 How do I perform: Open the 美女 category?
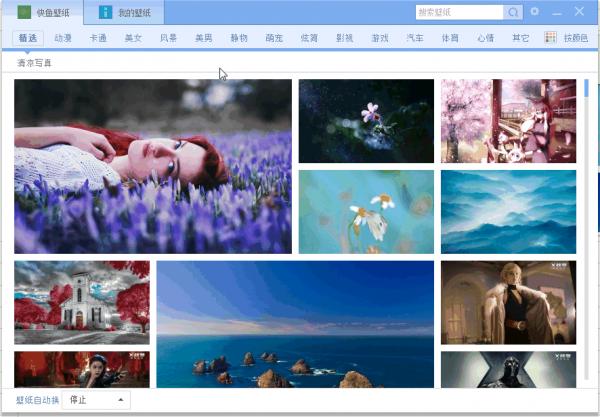pyautogui.click(x=133, y=38)
